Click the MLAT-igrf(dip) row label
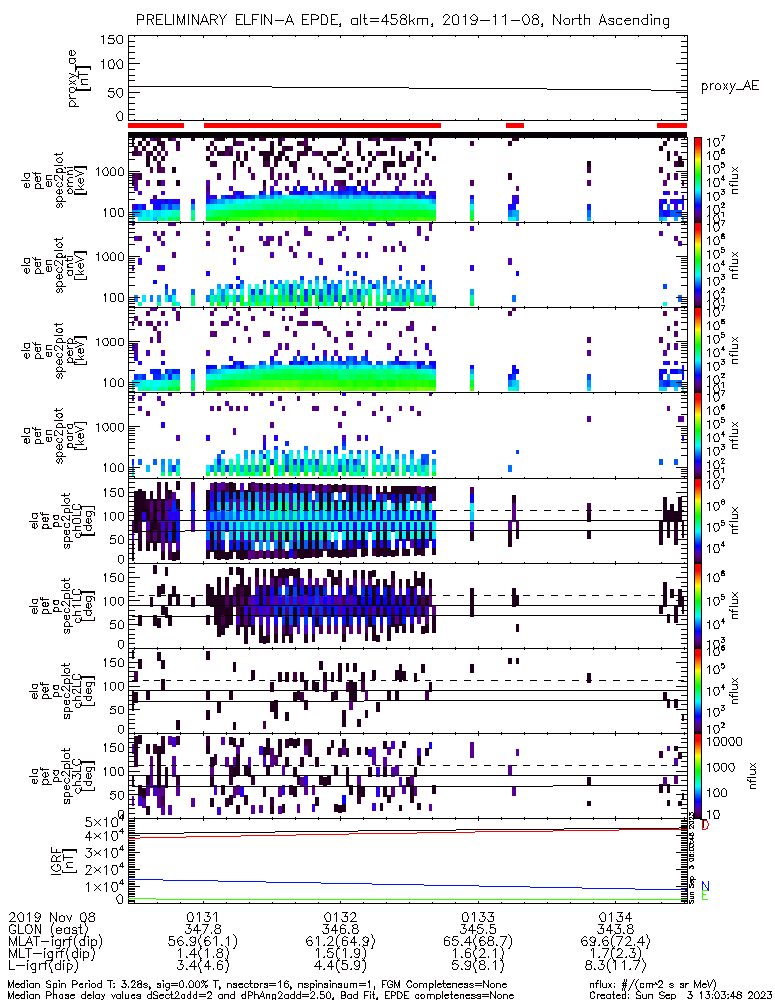The width and height of the screenshot is (775, 1000). click(55, 941)
